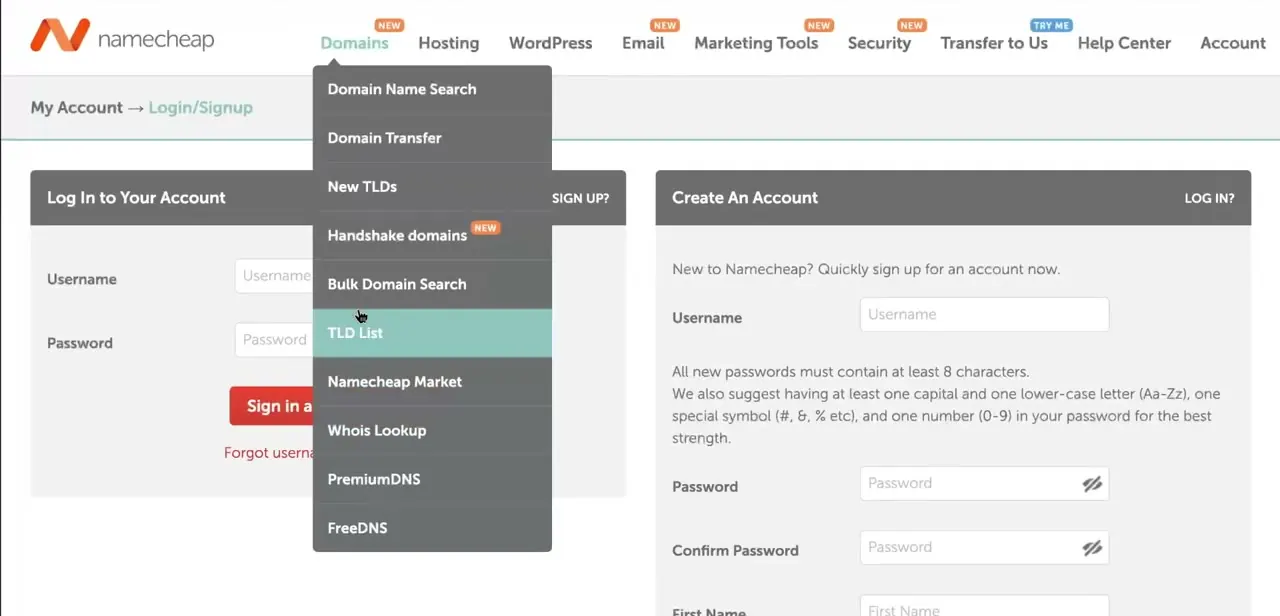Open the Email menu
Image resolution: width=1280 pixels, height=616 pixels.
[x=643, y=43]
